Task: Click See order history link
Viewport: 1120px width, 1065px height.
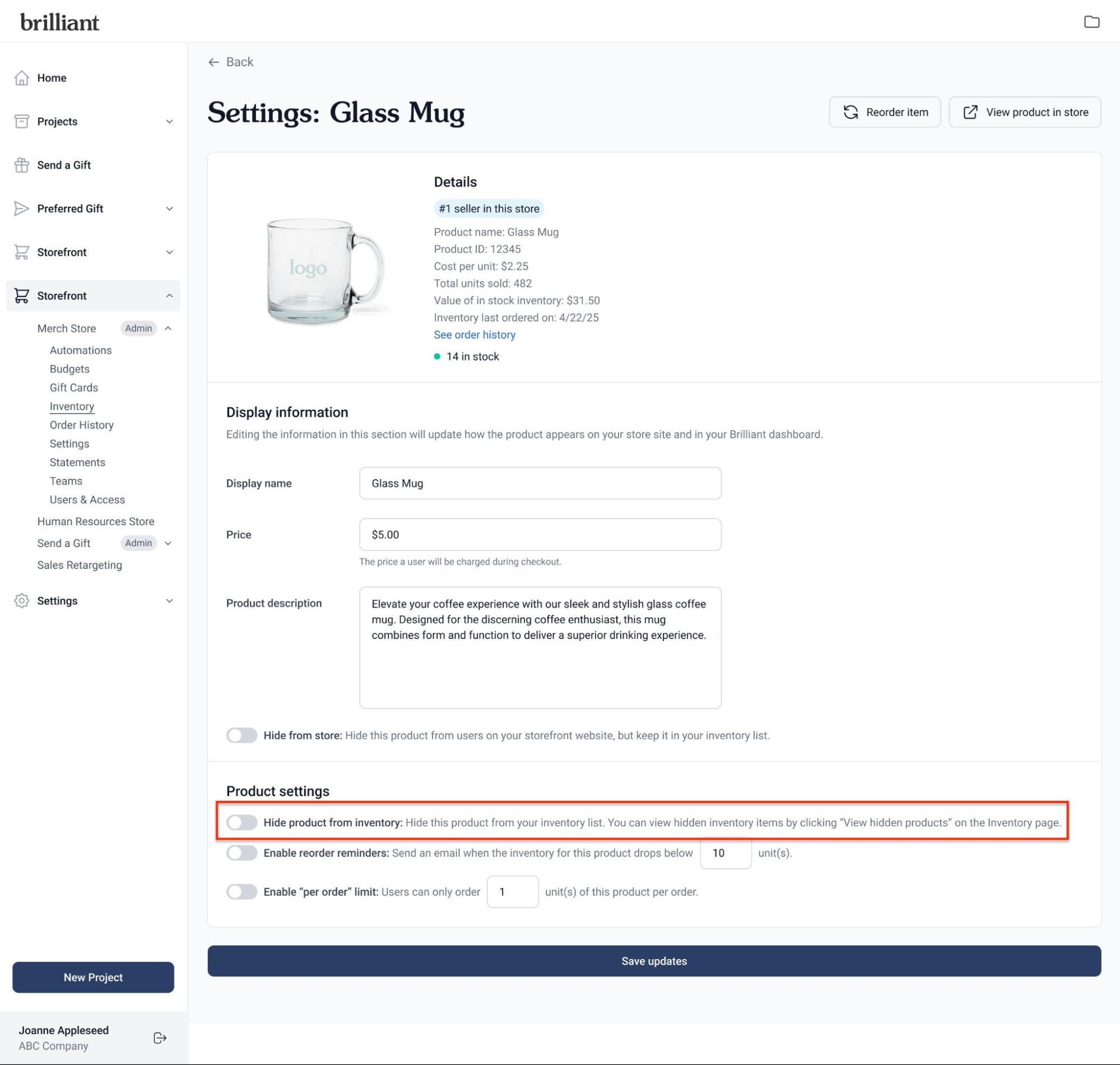Action: click(475, 335)
